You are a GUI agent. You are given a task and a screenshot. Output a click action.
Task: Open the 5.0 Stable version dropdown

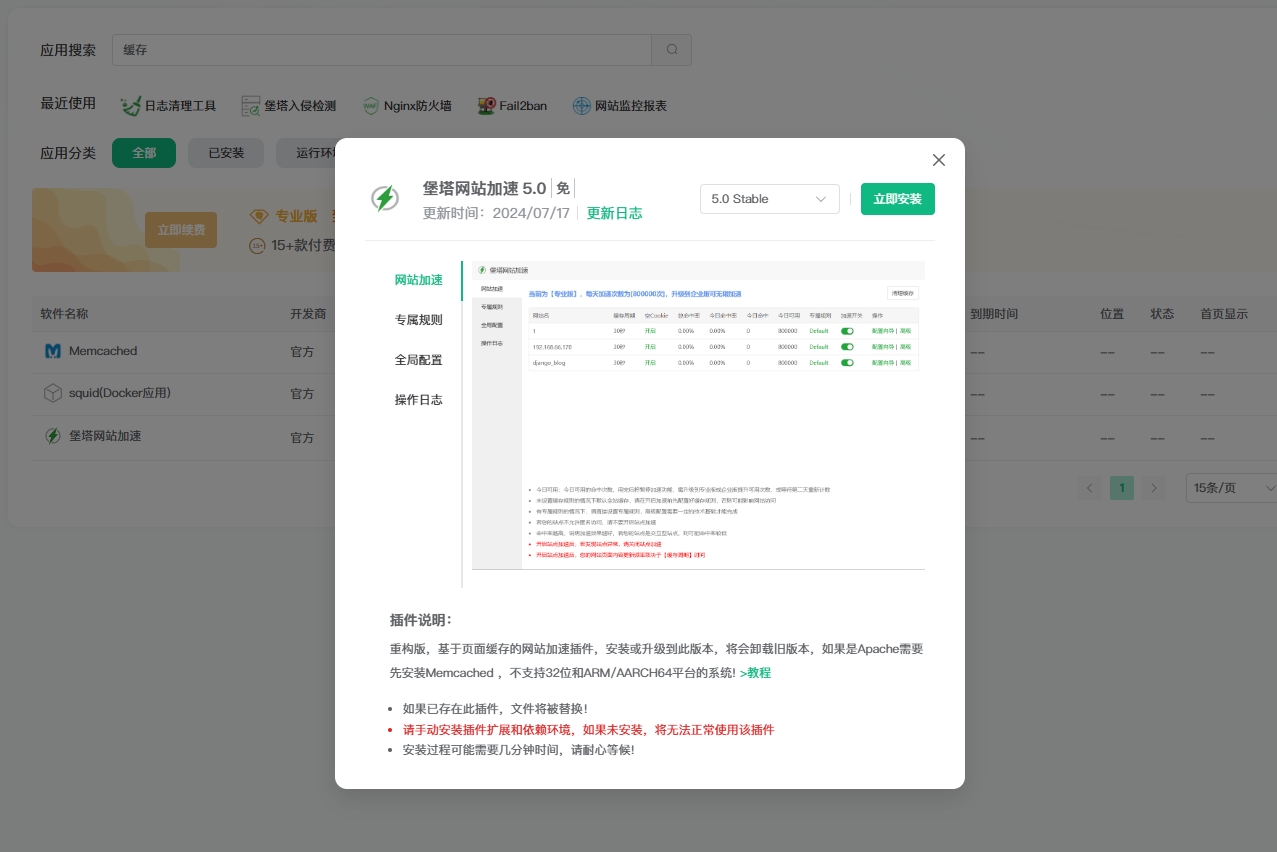tap(769, 199)
